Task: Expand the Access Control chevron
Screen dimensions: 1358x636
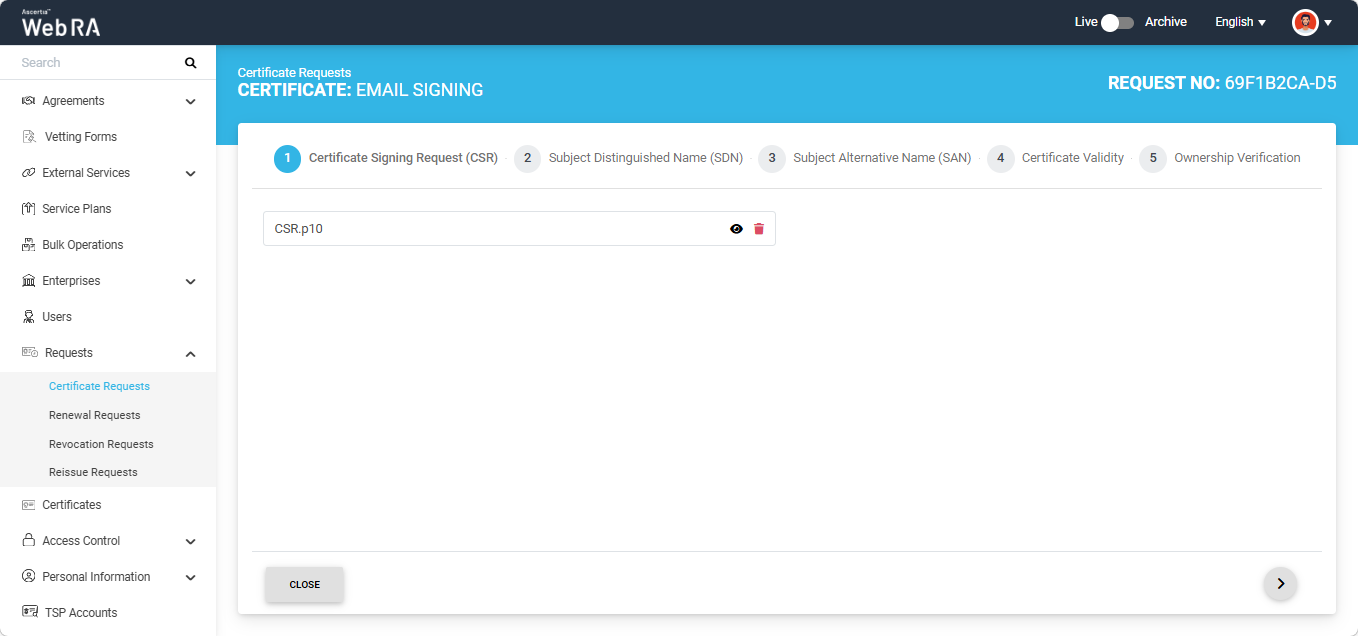Action: (191, 542)
